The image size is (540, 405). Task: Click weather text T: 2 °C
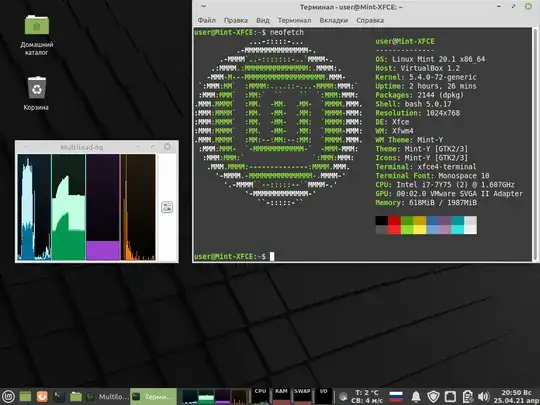click(x=367, y=393)
